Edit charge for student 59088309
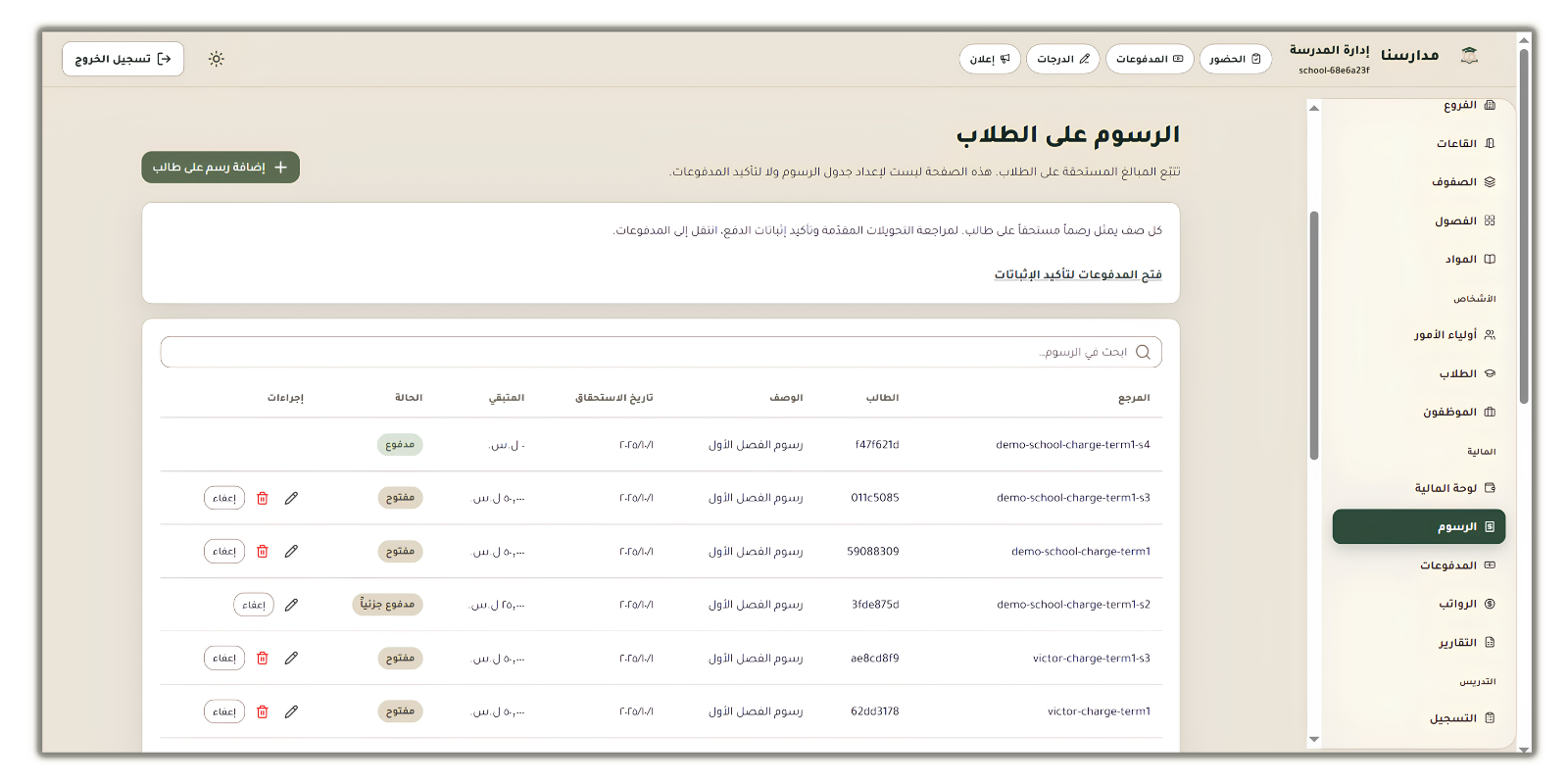Viewport: 1568px width, 784px height. pyautogui.click(x=291, y=552)
